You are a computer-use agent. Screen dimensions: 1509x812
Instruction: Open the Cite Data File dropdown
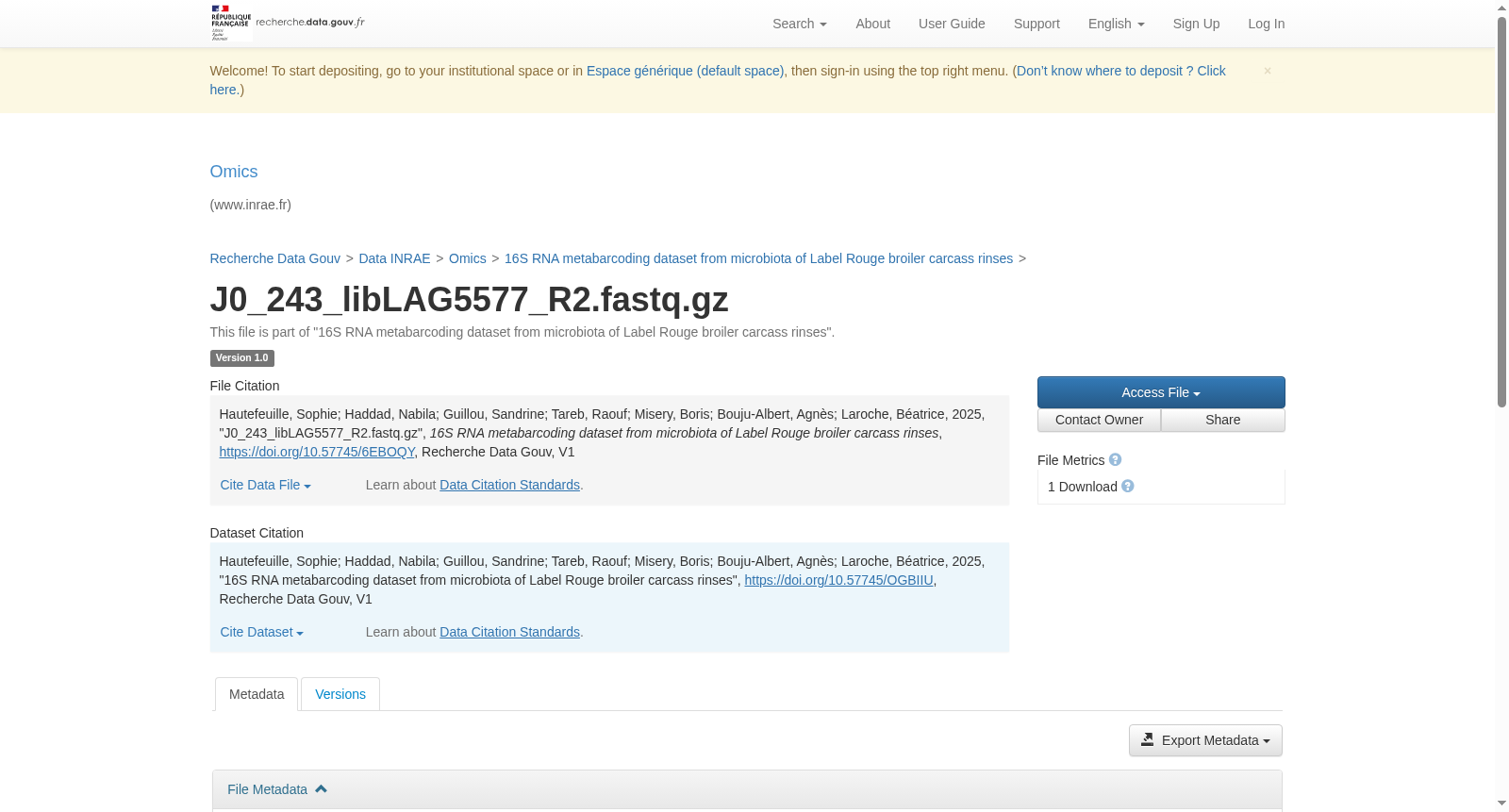(x=265, y=485)
